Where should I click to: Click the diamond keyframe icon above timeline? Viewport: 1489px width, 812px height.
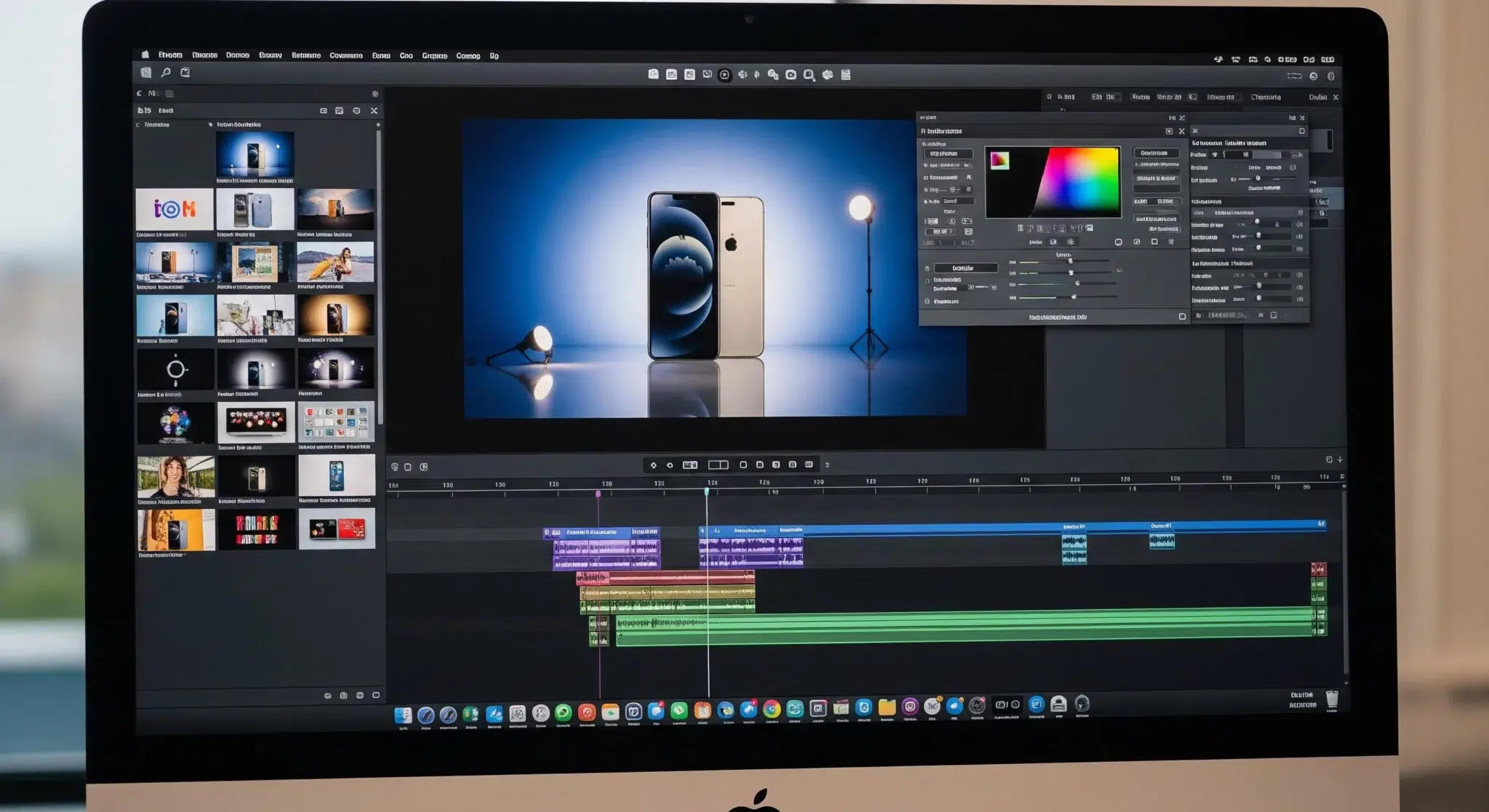[x=653, y=465]
